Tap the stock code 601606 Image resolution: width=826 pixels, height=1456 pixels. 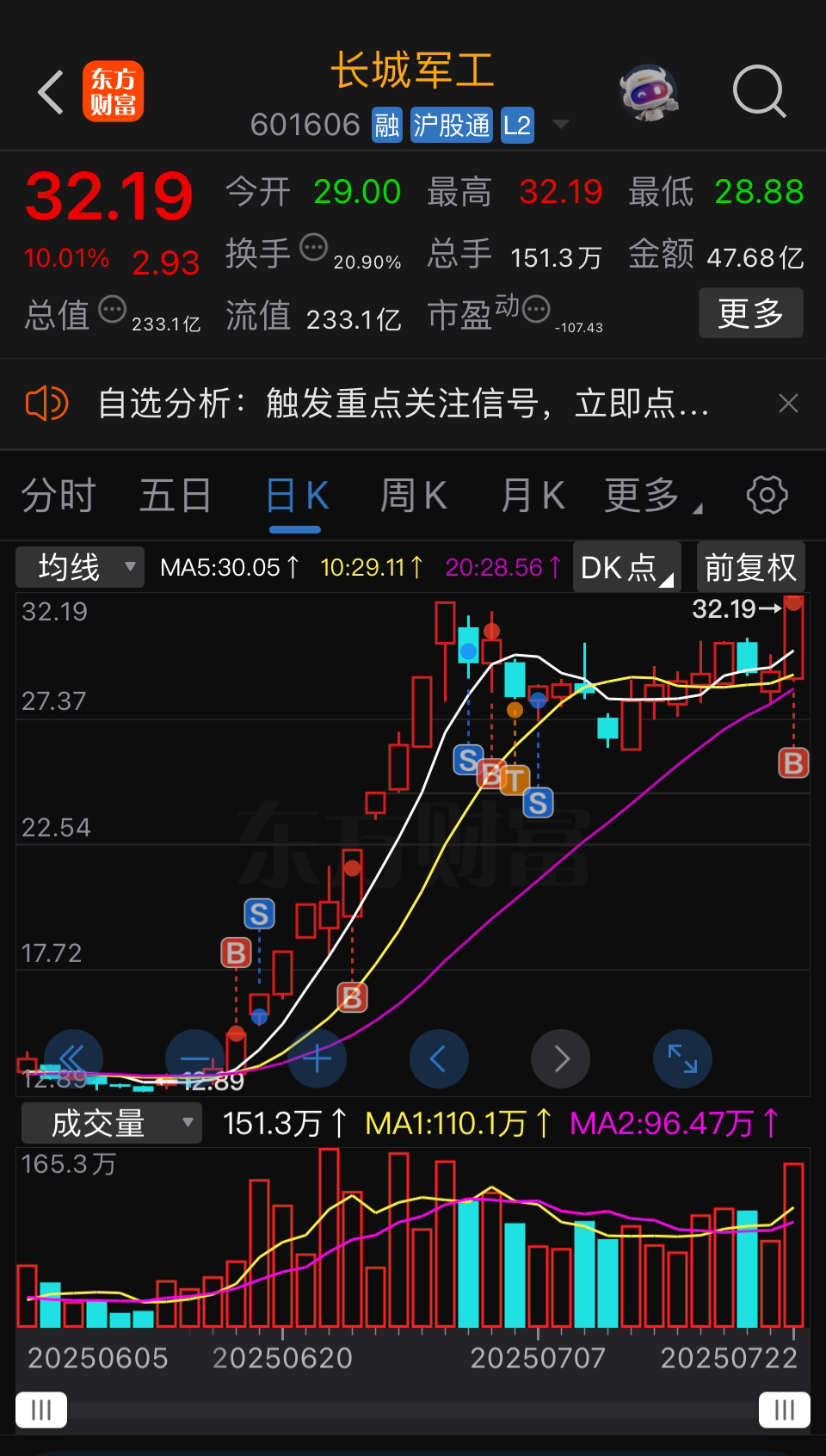(305, 126)
